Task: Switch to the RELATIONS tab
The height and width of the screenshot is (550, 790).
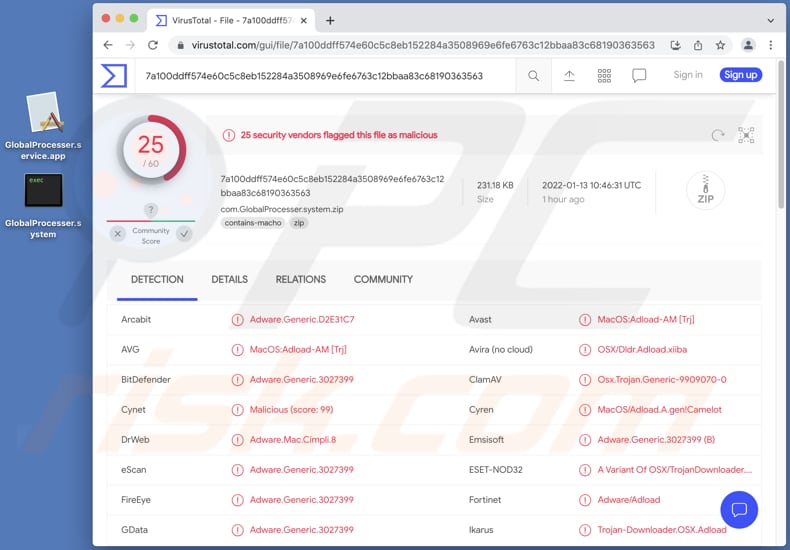Action: [x=300, y=280]
